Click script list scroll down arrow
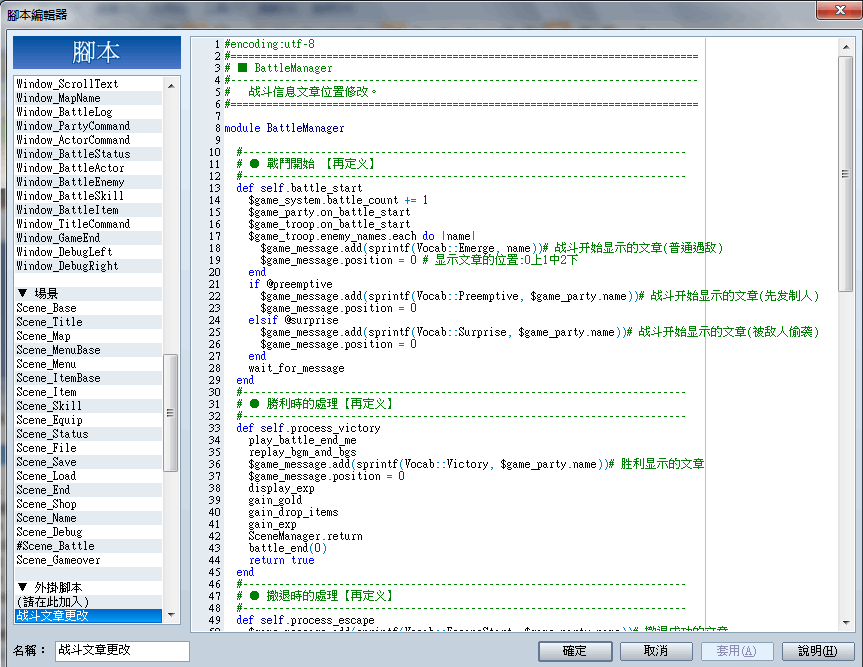Image resolution: width=863 pixels, height=667 pixels. pyautogui.click(x=171, y=615)
